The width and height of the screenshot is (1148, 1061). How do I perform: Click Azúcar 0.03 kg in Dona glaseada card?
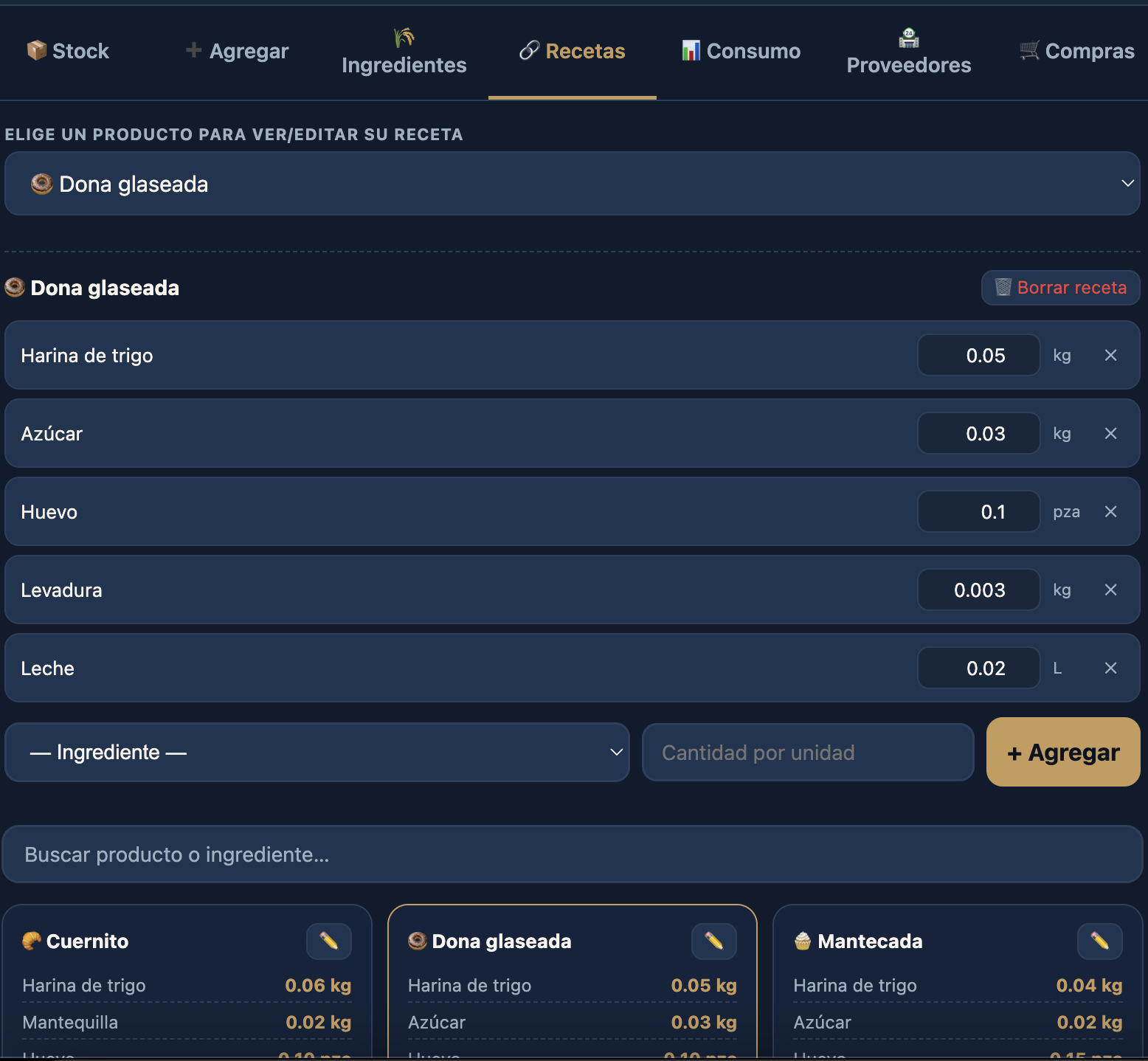[573, 1022]
